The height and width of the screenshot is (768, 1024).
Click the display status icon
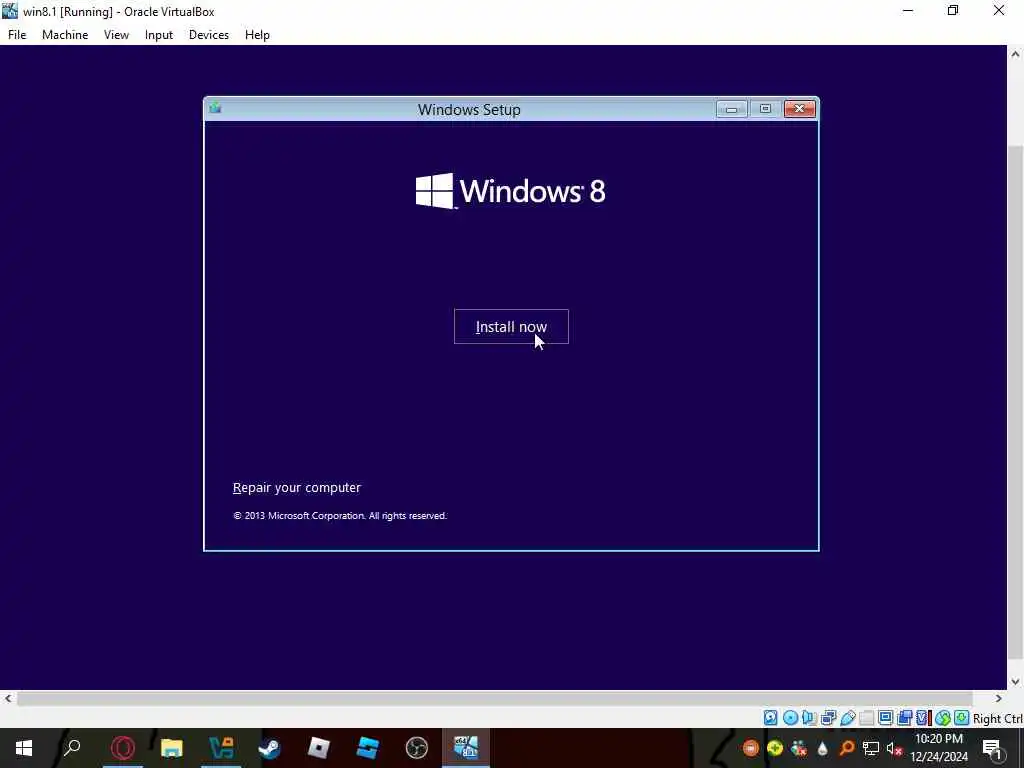pos(886,718)
